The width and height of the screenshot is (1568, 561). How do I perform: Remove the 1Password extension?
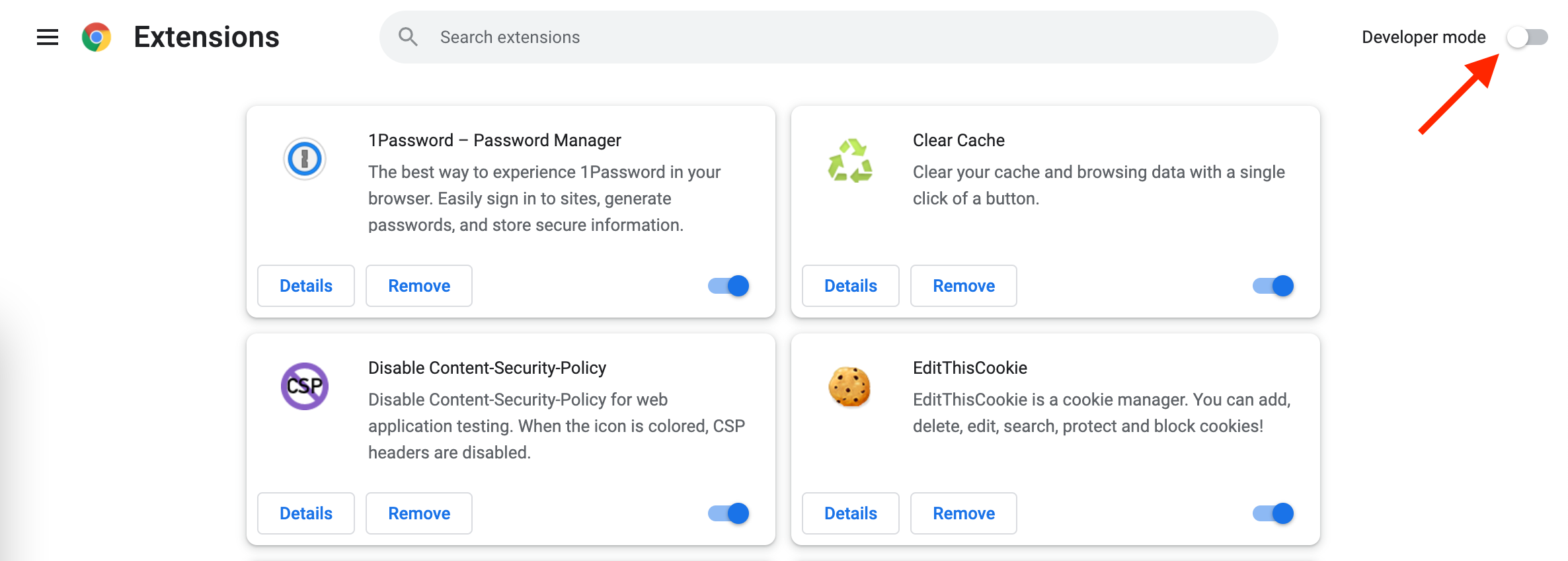click(x=419, y=286)
